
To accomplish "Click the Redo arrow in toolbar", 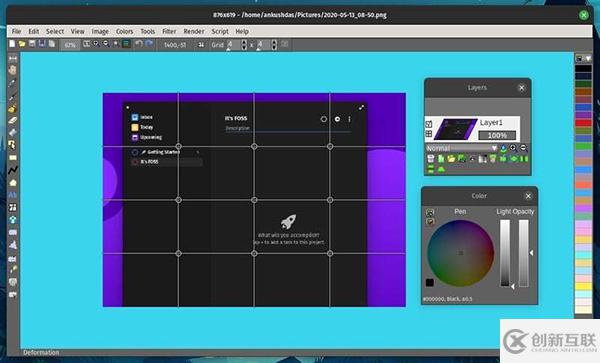I will (149, 44).
